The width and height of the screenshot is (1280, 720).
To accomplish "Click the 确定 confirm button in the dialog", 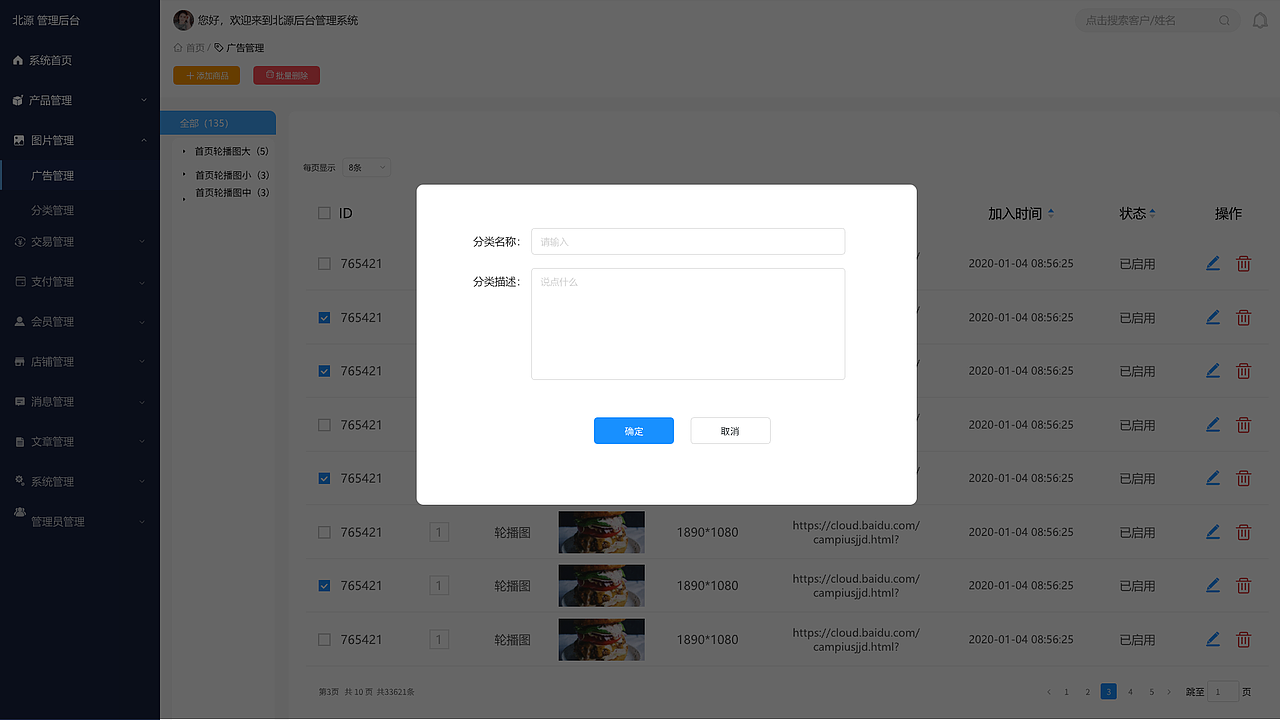I will [633, 430].
